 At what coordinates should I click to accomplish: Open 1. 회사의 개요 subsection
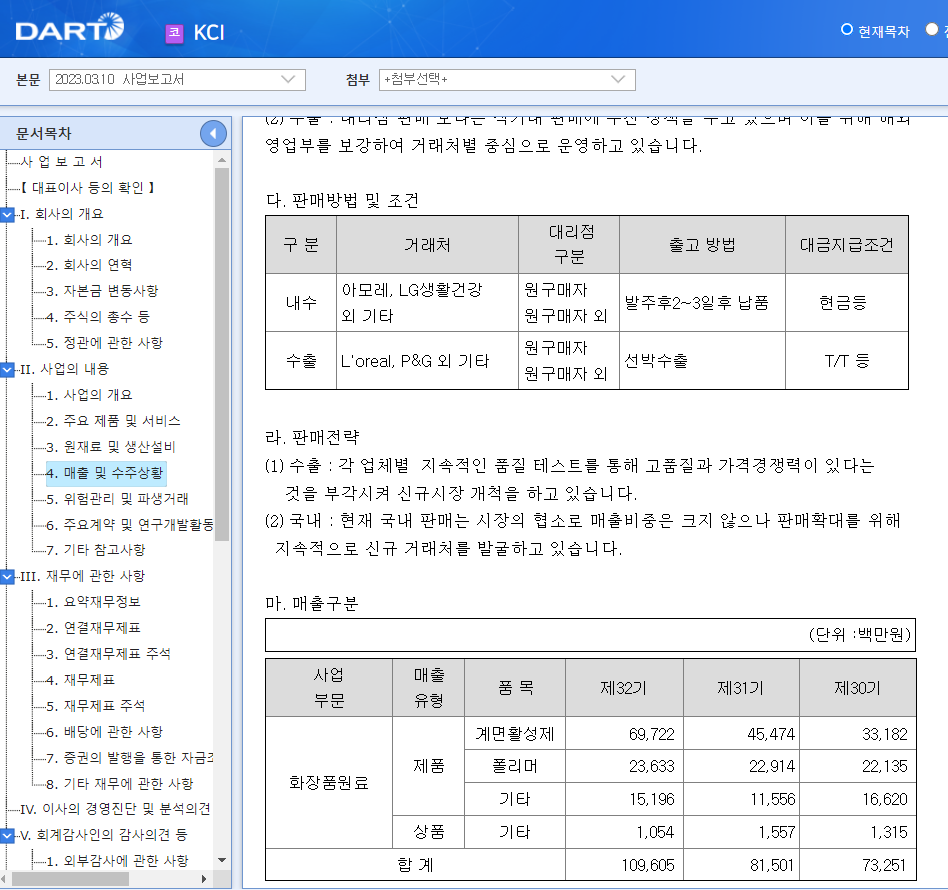tap(89, 240)
